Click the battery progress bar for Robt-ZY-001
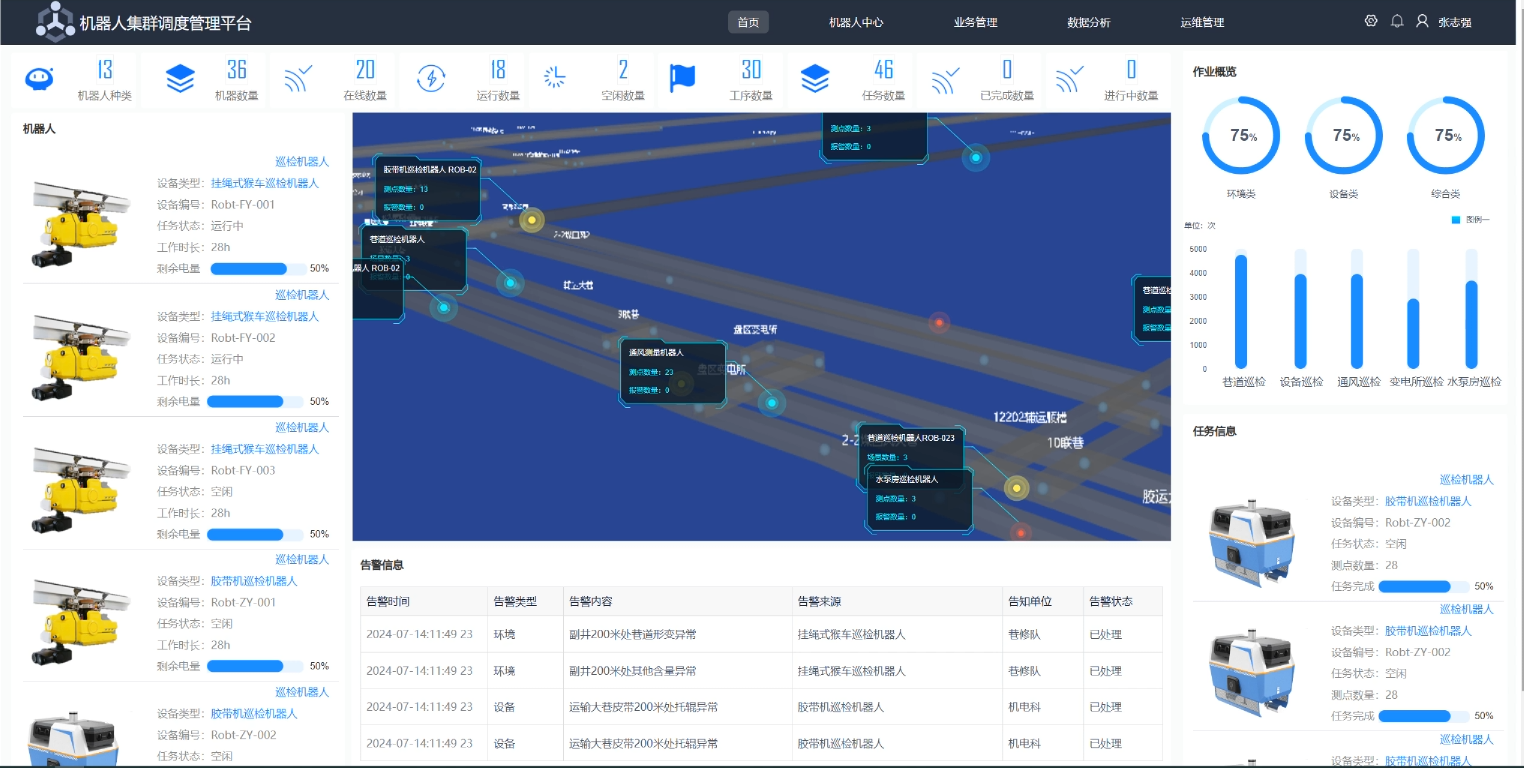 click(x=257, y=666)
